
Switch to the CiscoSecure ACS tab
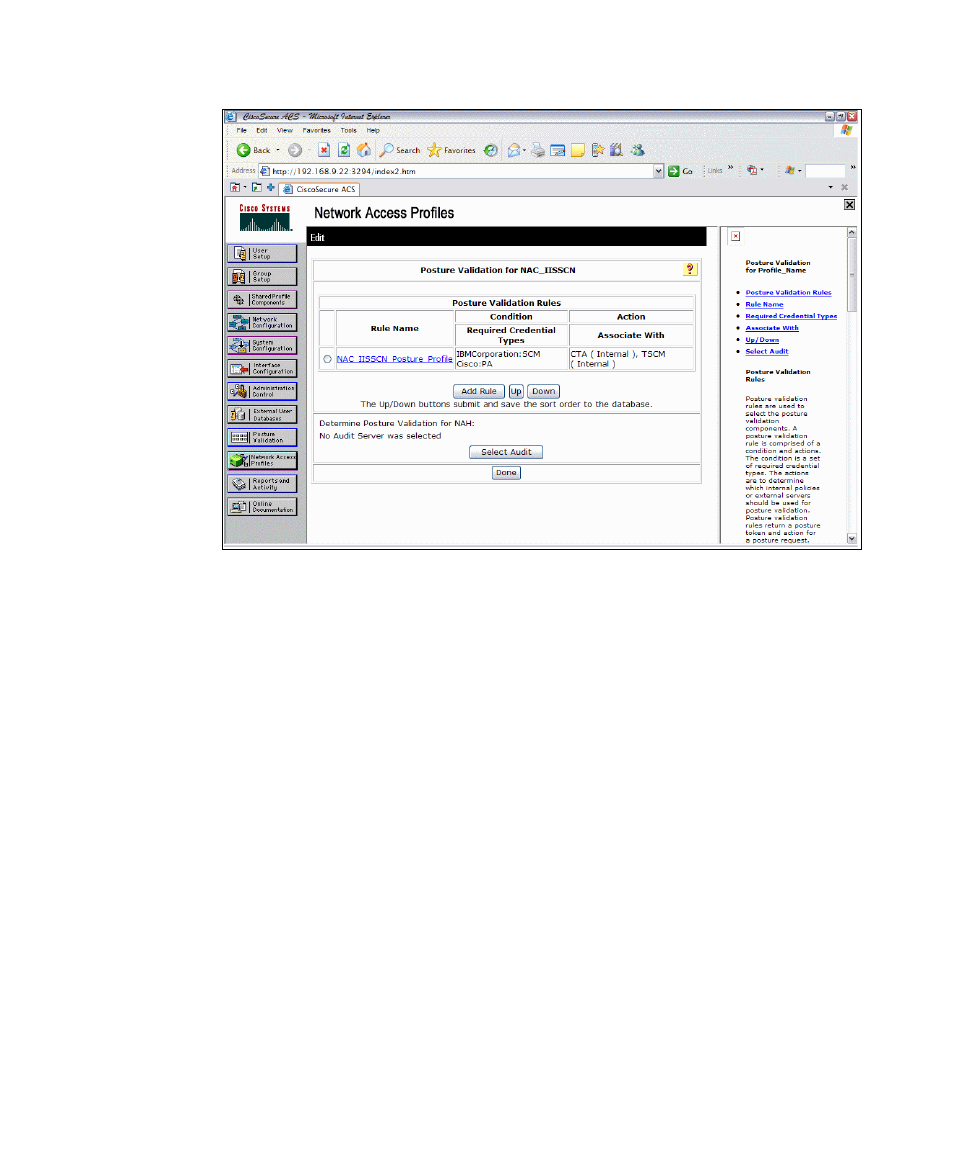click(x=319, y=189)
